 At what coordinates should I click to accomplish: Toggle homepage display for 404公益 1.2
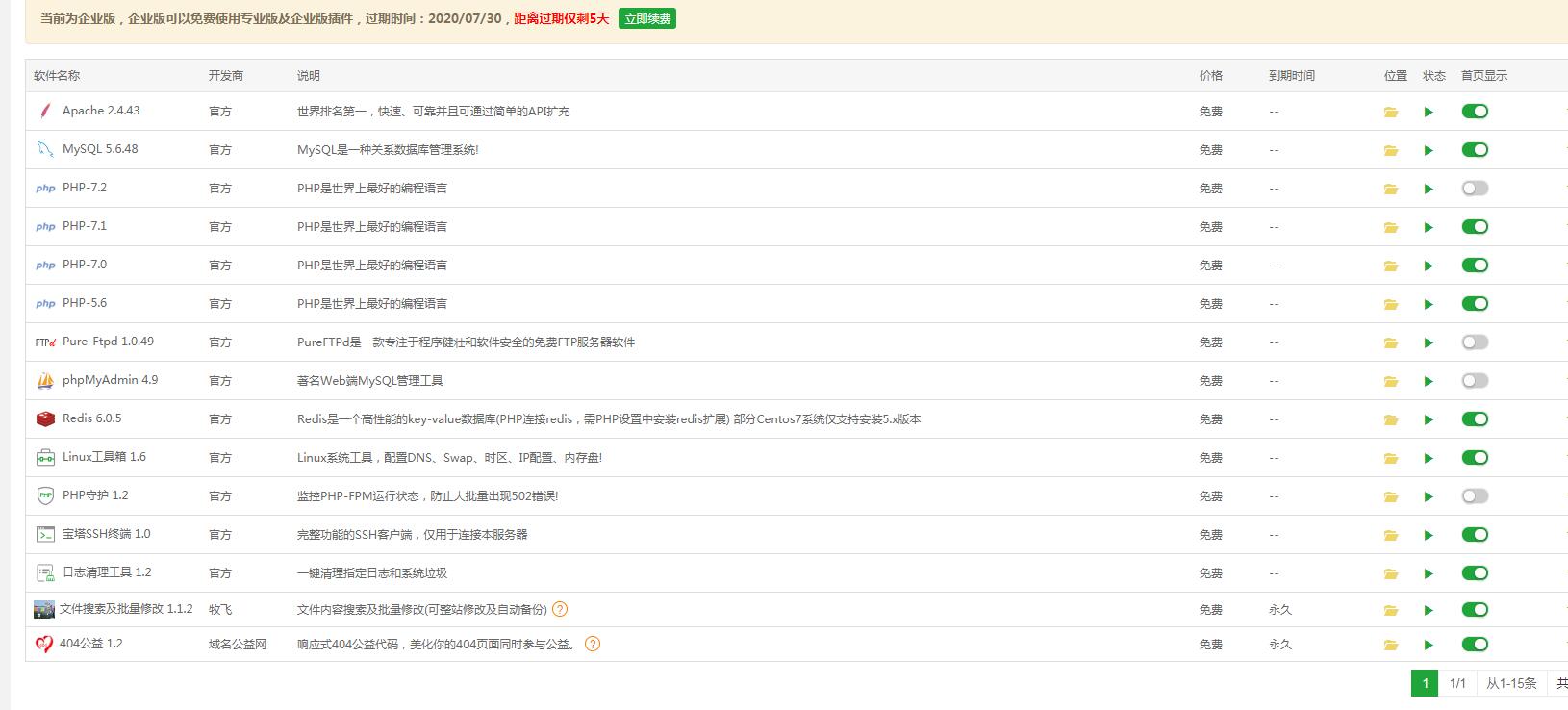pyautogui.click(x=1475, y=644)
